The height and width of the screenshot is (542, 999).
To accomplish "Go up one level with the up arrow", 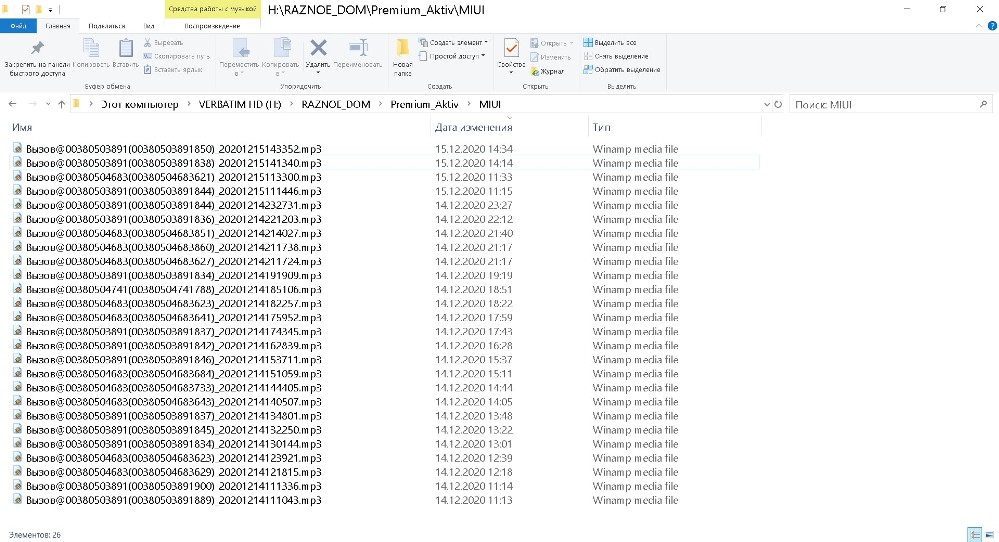I will point(61,104).
